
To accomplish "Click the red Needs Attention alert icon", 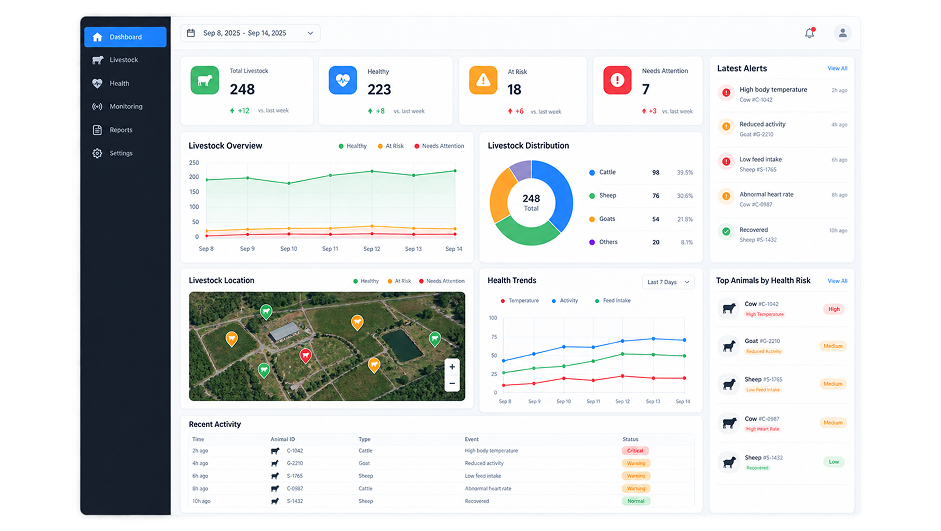I will click(618, 80).
